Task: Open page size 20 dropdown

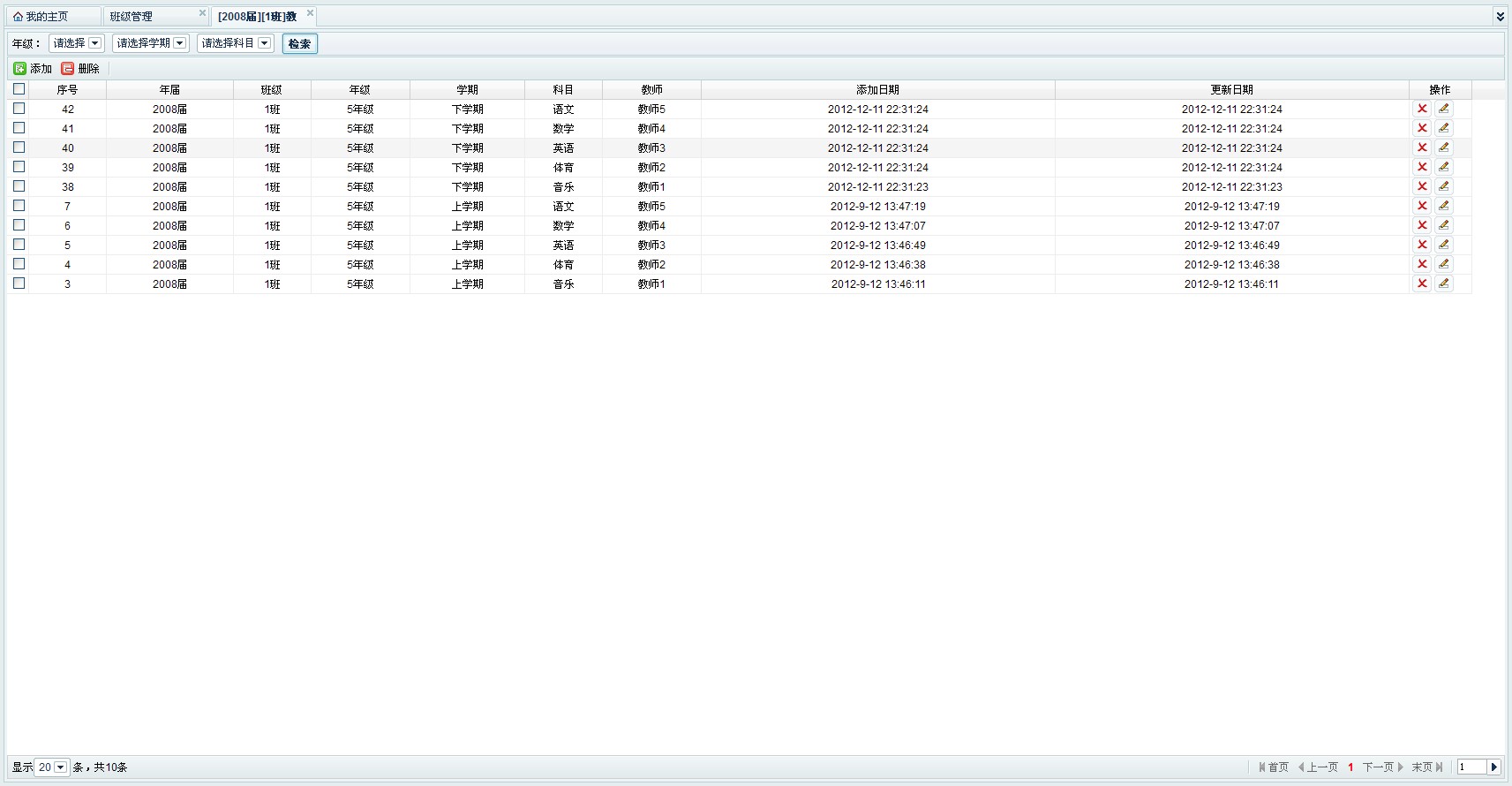Action: coord(51,767)
